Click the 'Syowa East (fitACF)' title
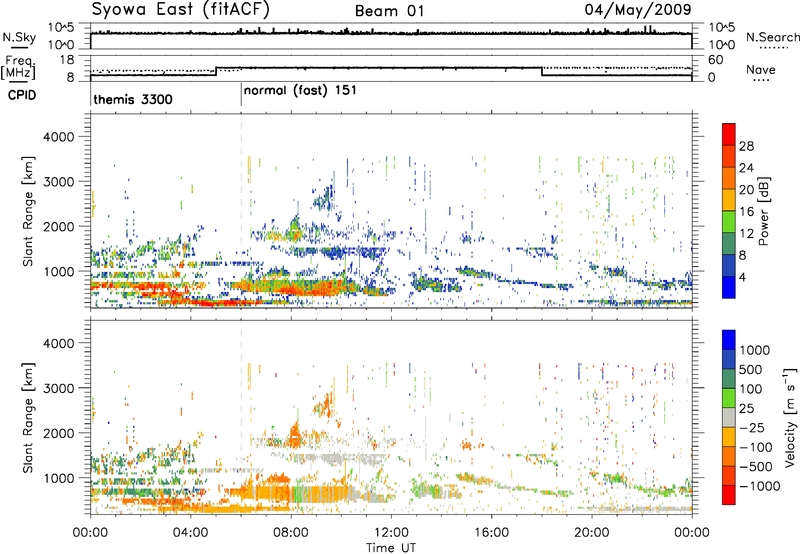Image resolution: width=800 pixels, height=554 pixels. tap(181, 9)
